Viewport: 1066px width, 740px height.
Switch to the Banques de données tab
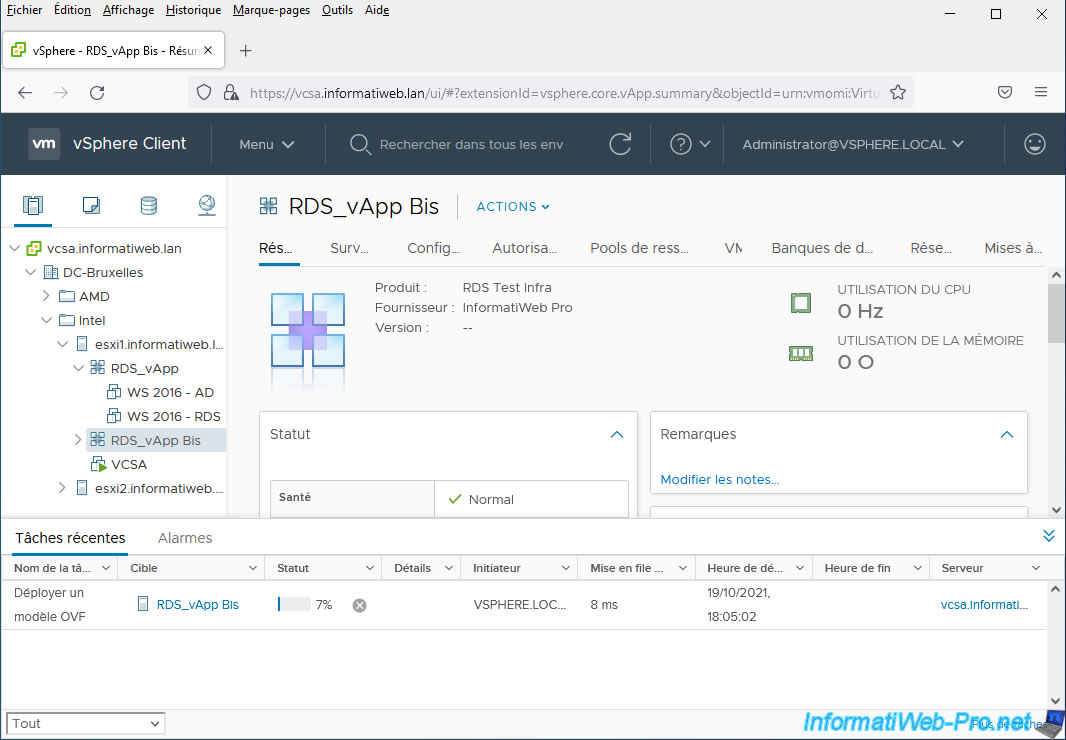[x=823, y=248]
